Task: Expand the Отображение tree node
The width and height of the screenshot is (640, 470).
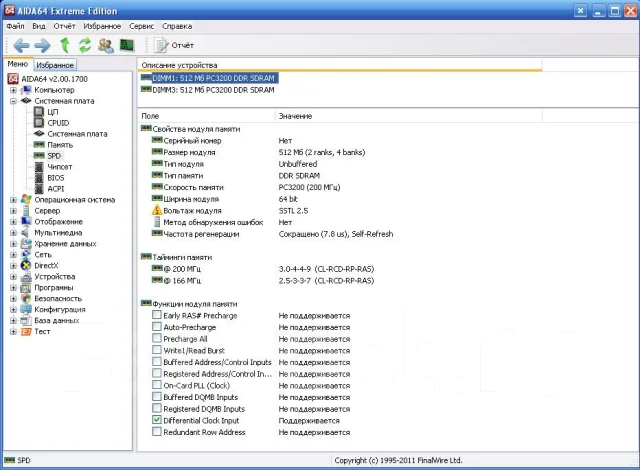Action: point(13,222)
